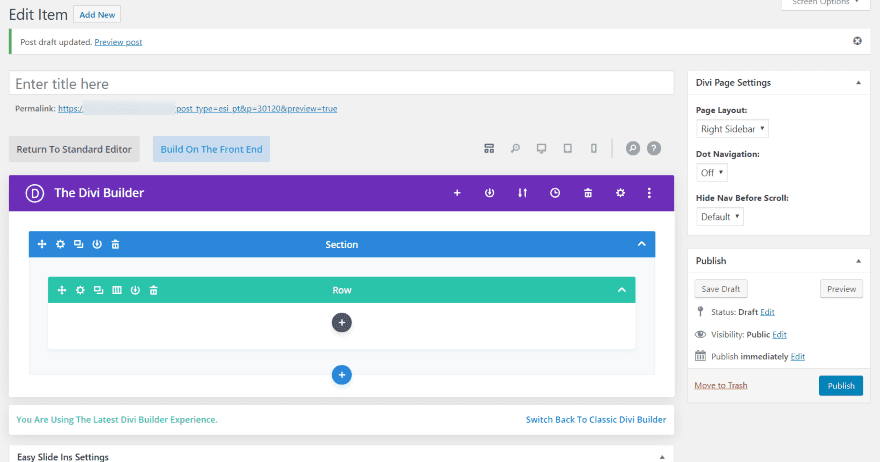880x462 pixels.
Task: Click the Section title bar label
Action: [342, 245]
